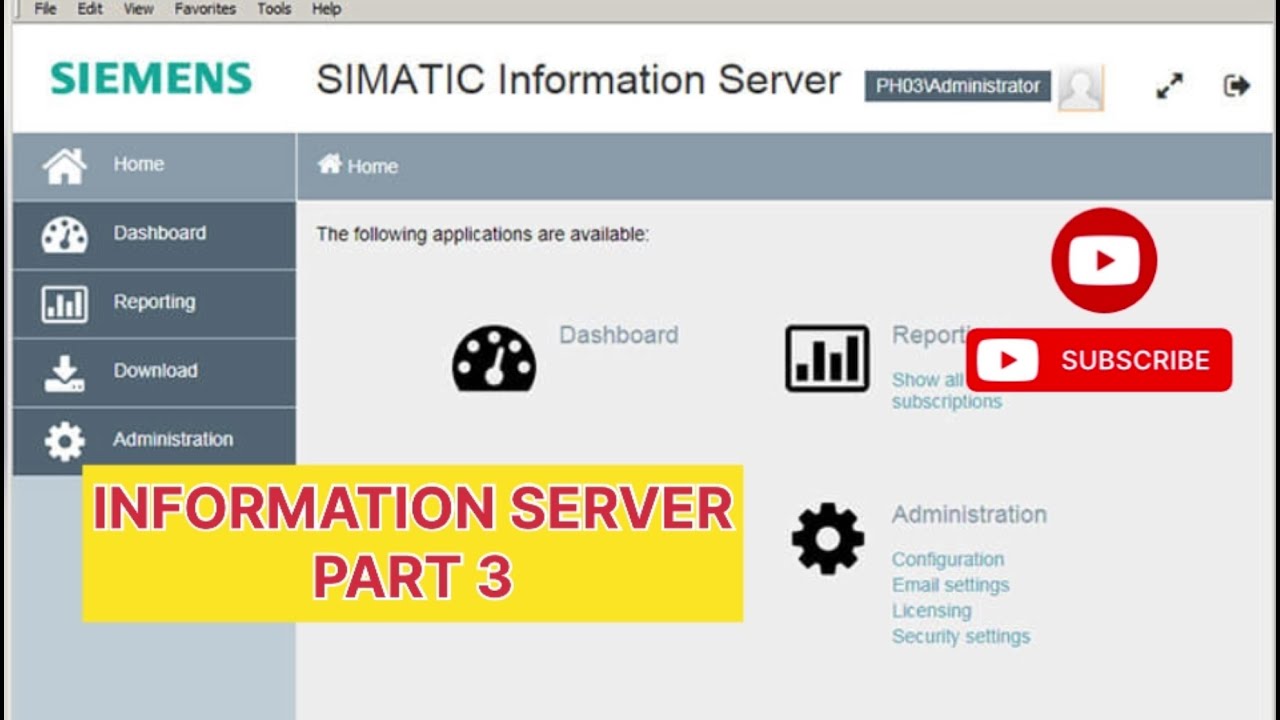Select Home in the sidebar
Image resolution: width=1280 pixels, height=720 pixels.
tap(154, 166)
